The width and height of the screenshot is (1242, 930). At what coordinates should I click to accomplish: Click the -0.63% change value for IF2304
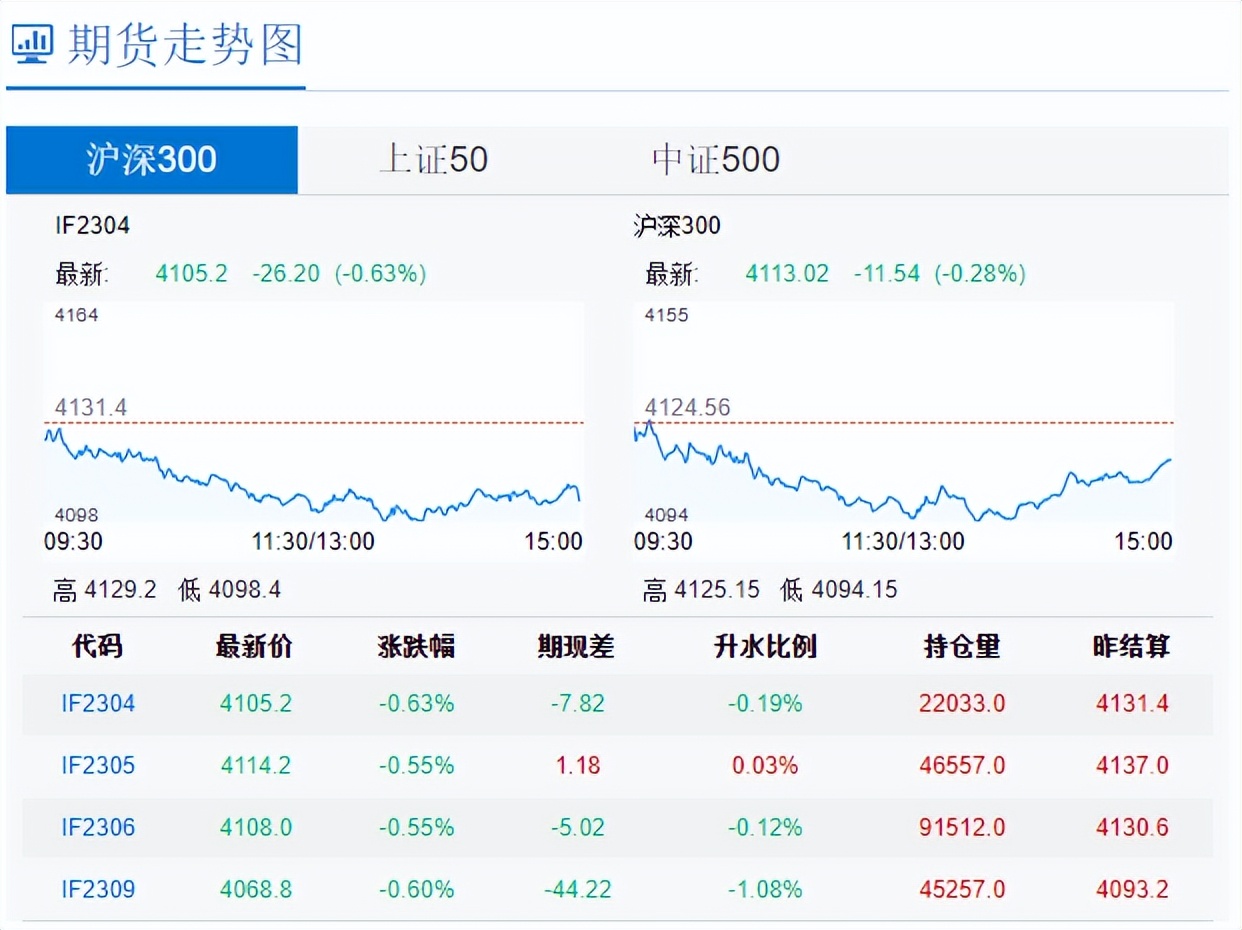(x=417, y=703)
